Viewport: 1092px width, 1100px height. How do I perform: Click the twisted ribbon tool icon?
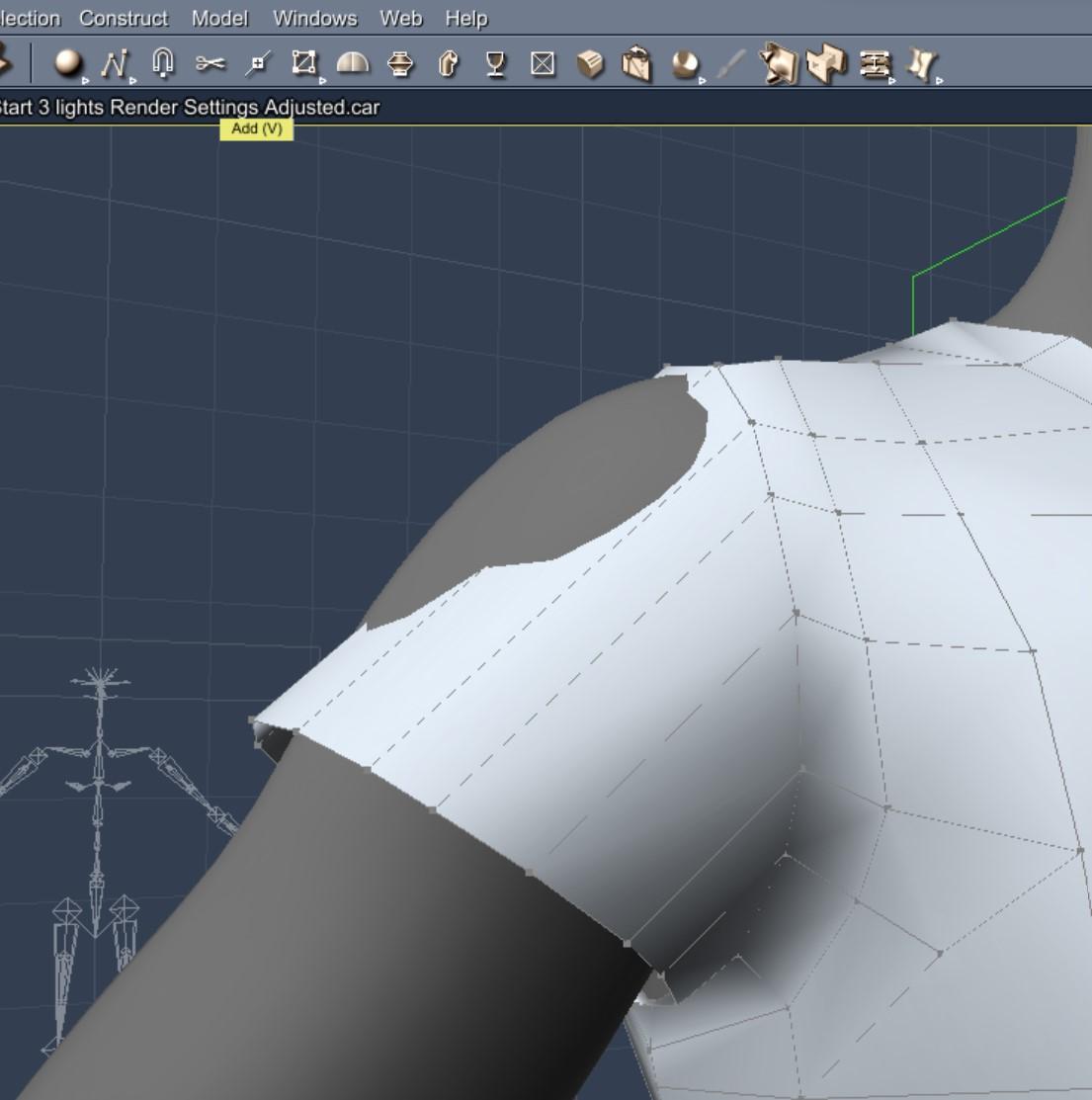[922, 64]
